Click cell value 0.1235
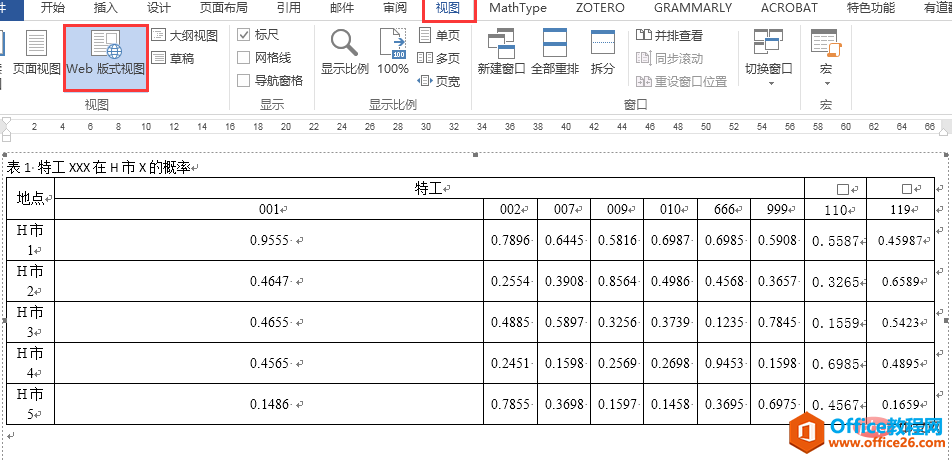Image resolution: width=952 pixels, height=460 pixels. (x=724, y=322)
